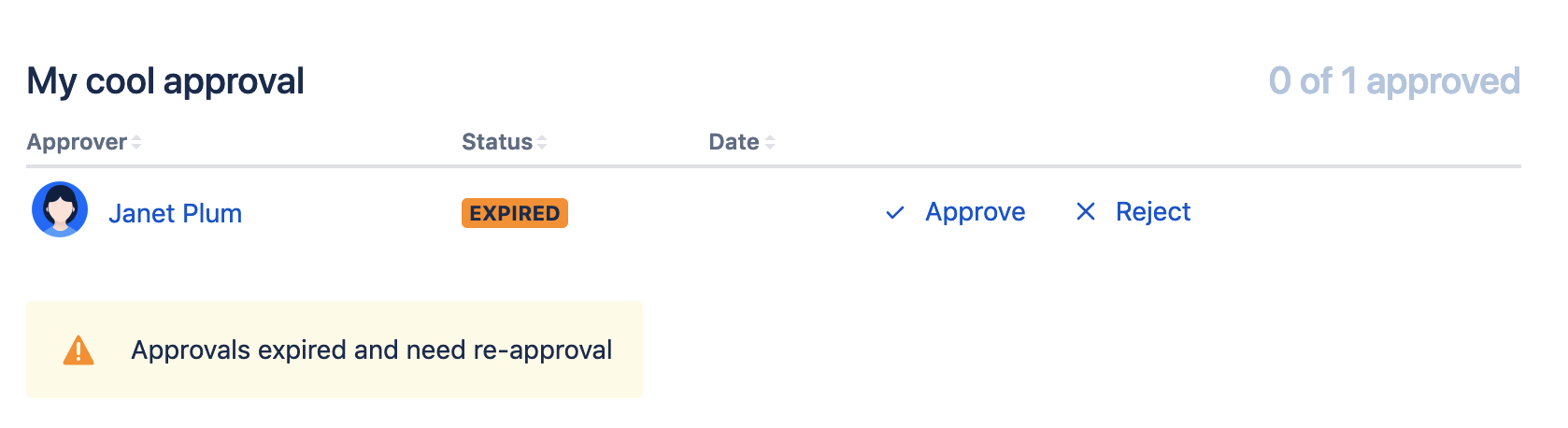1568x428 pixels.
Task: Sort using the Status column arrows icon
Action: pyautogui.click(x=542, y=142)
